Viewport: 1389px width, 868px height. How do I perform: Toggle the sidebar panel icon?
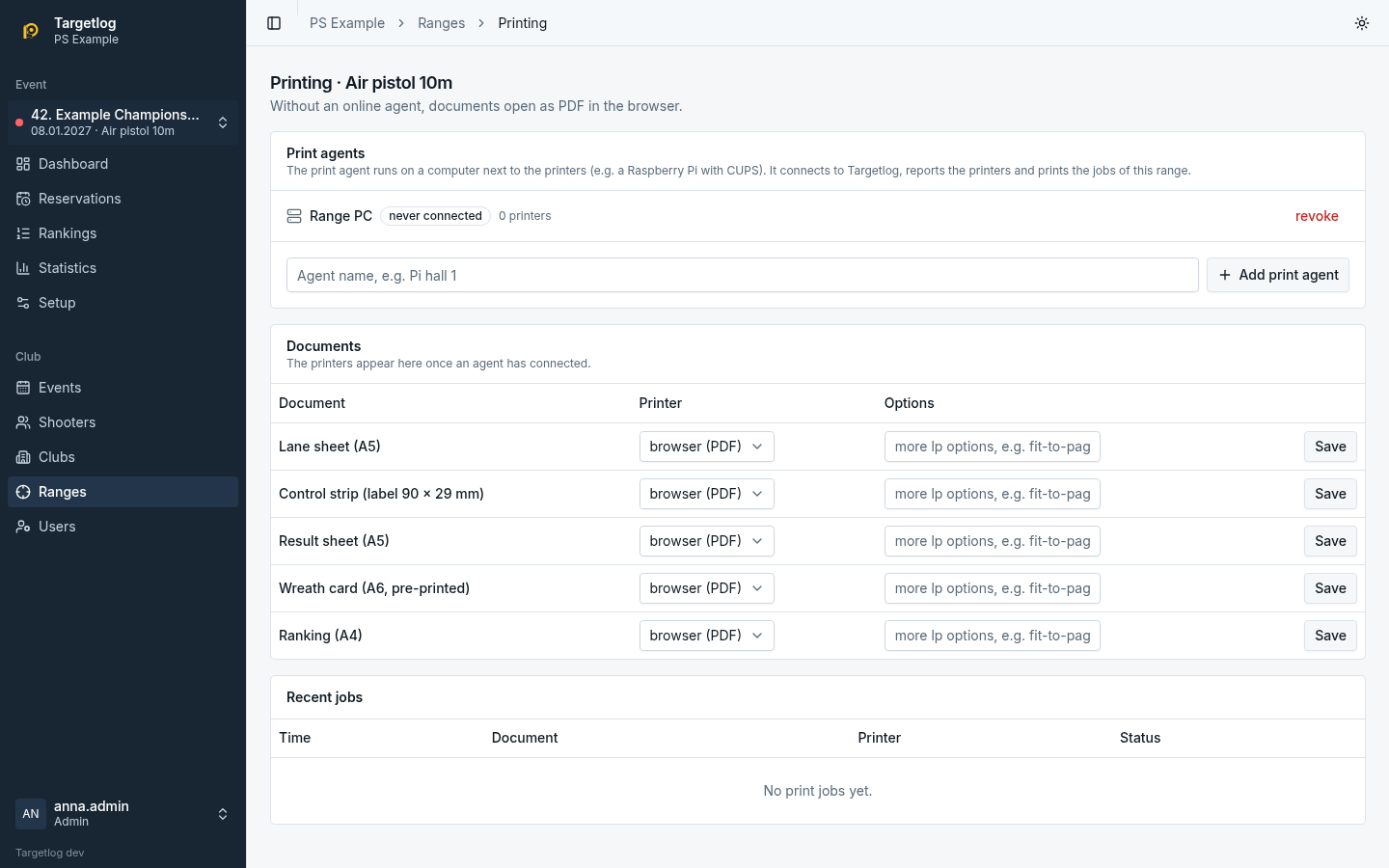(x=274, y=23)
